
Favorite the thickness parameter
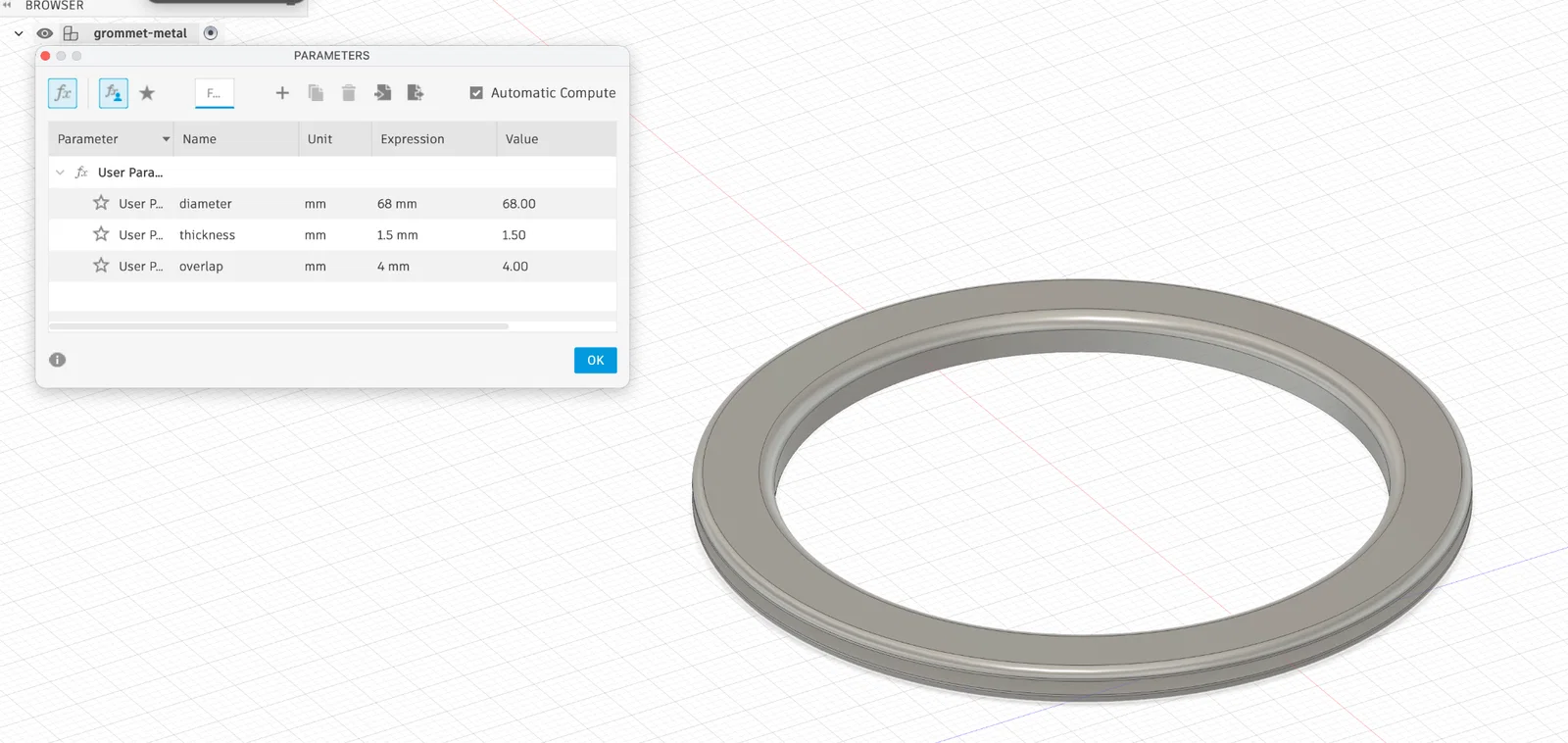101,234
